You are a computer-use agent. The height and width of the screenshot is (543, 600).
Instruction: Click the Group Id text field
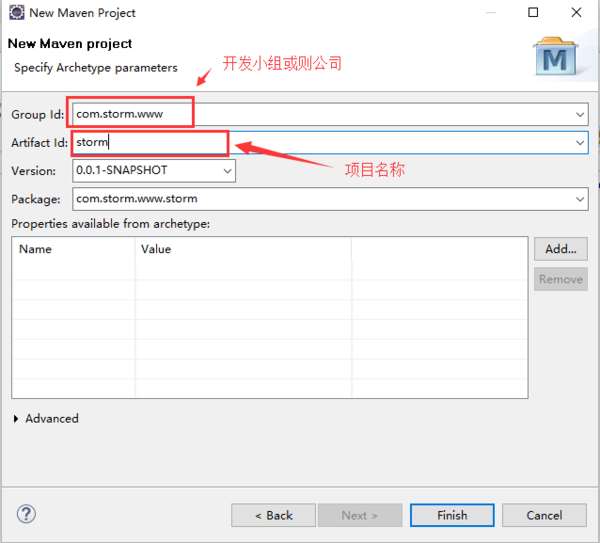pos(330,114)
